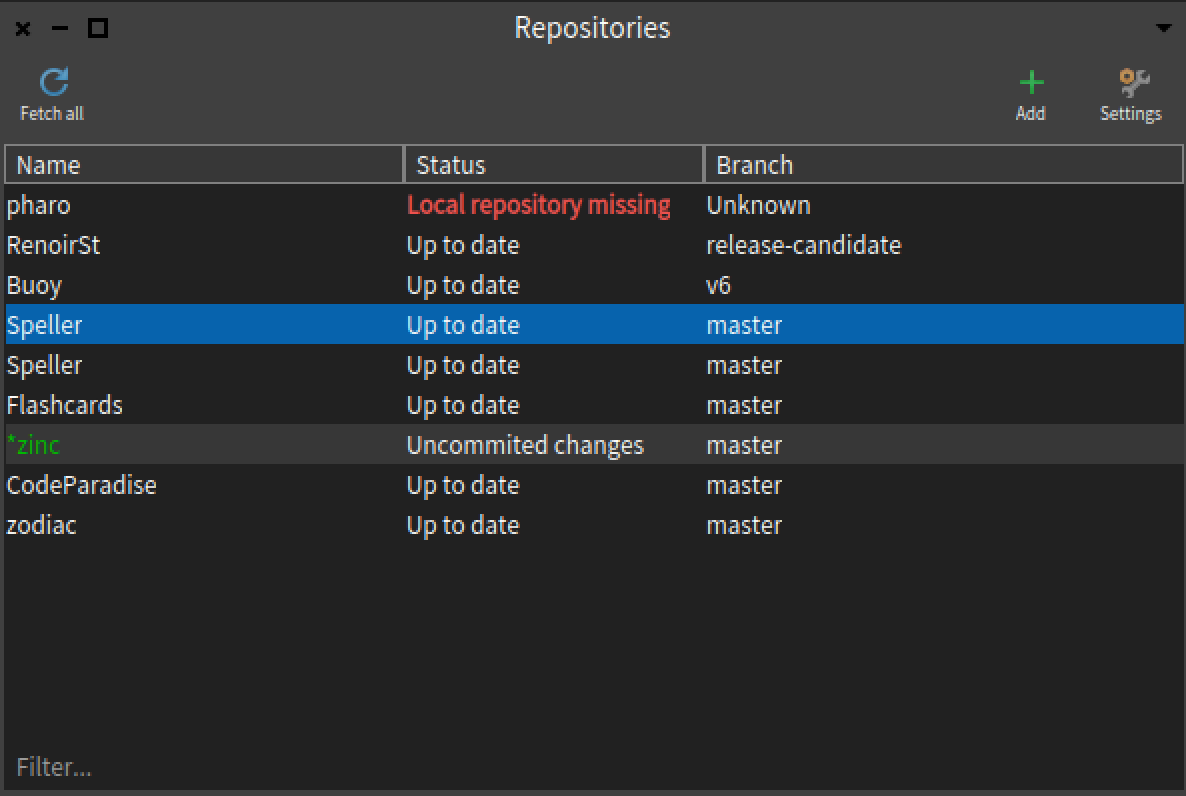Viewport: 1186px width, 796px height.
Task: Sort by the Name column header
Action: point(204,165)
